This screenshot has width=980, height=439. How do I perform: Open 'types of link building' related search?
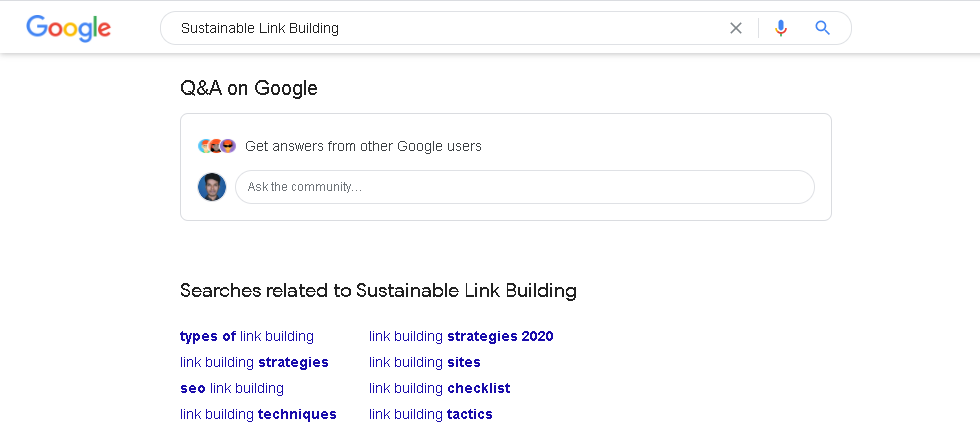point(247,336)
